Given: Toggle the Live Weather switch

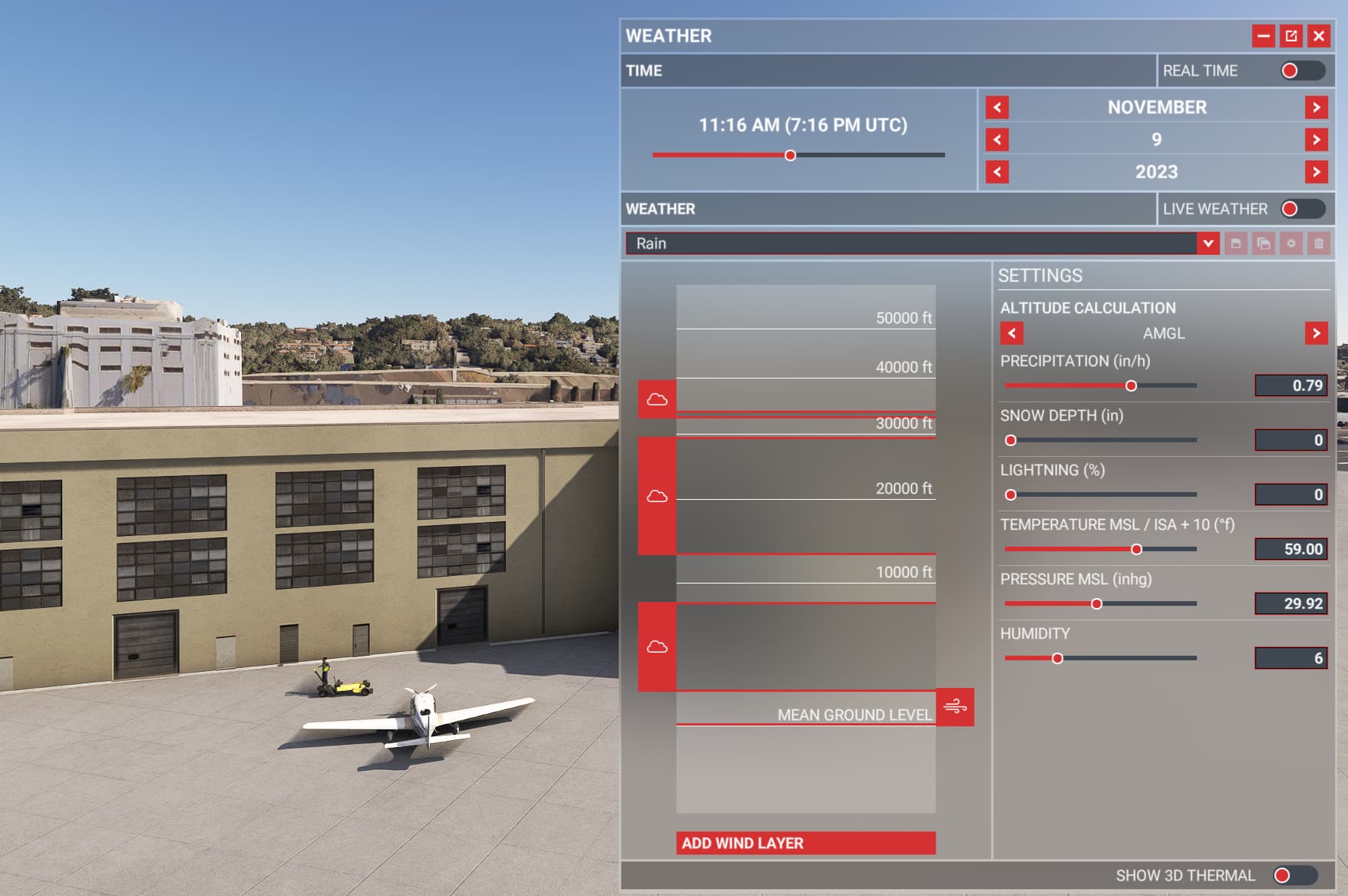Looking at the screenshot, I should [x=1303, y=209].
